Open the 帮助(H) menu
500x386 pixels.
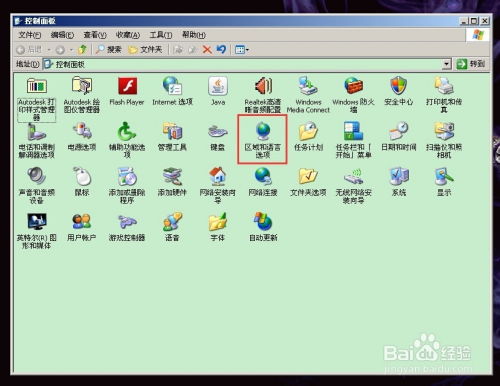coord(194,35)
